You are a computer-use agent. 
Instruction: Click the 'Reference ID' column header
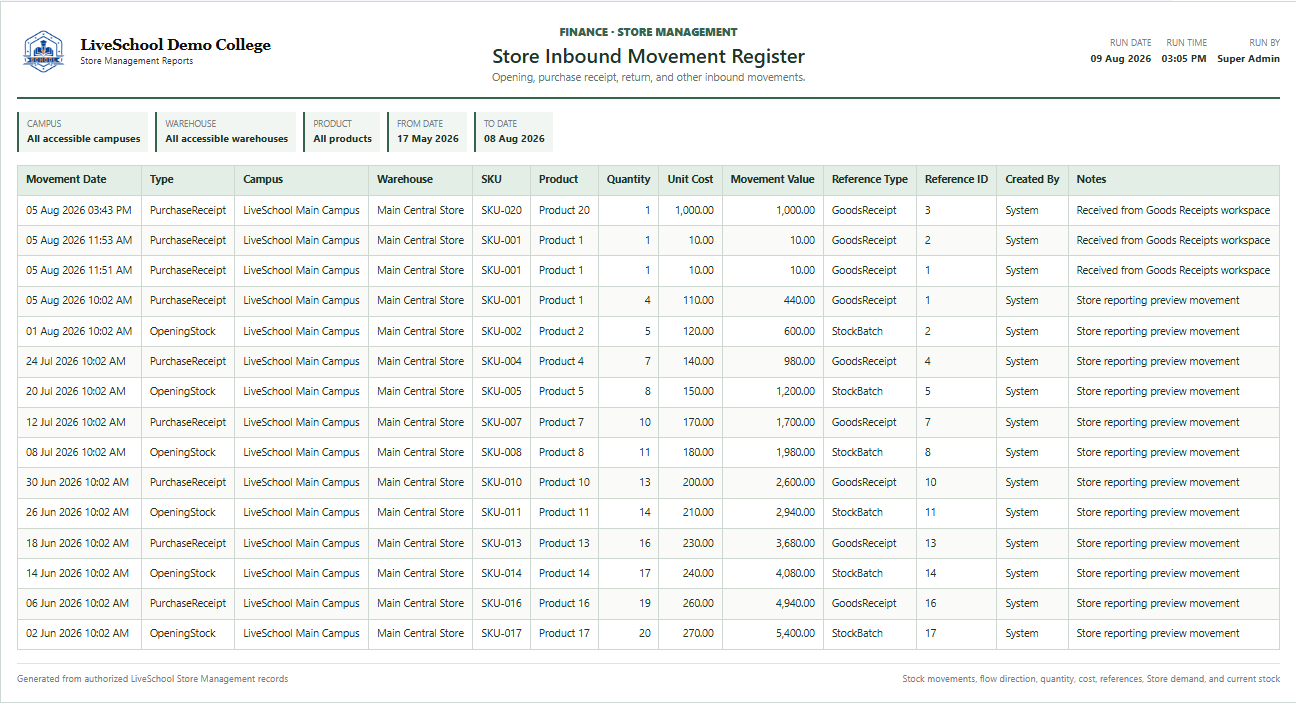point(956,180)
